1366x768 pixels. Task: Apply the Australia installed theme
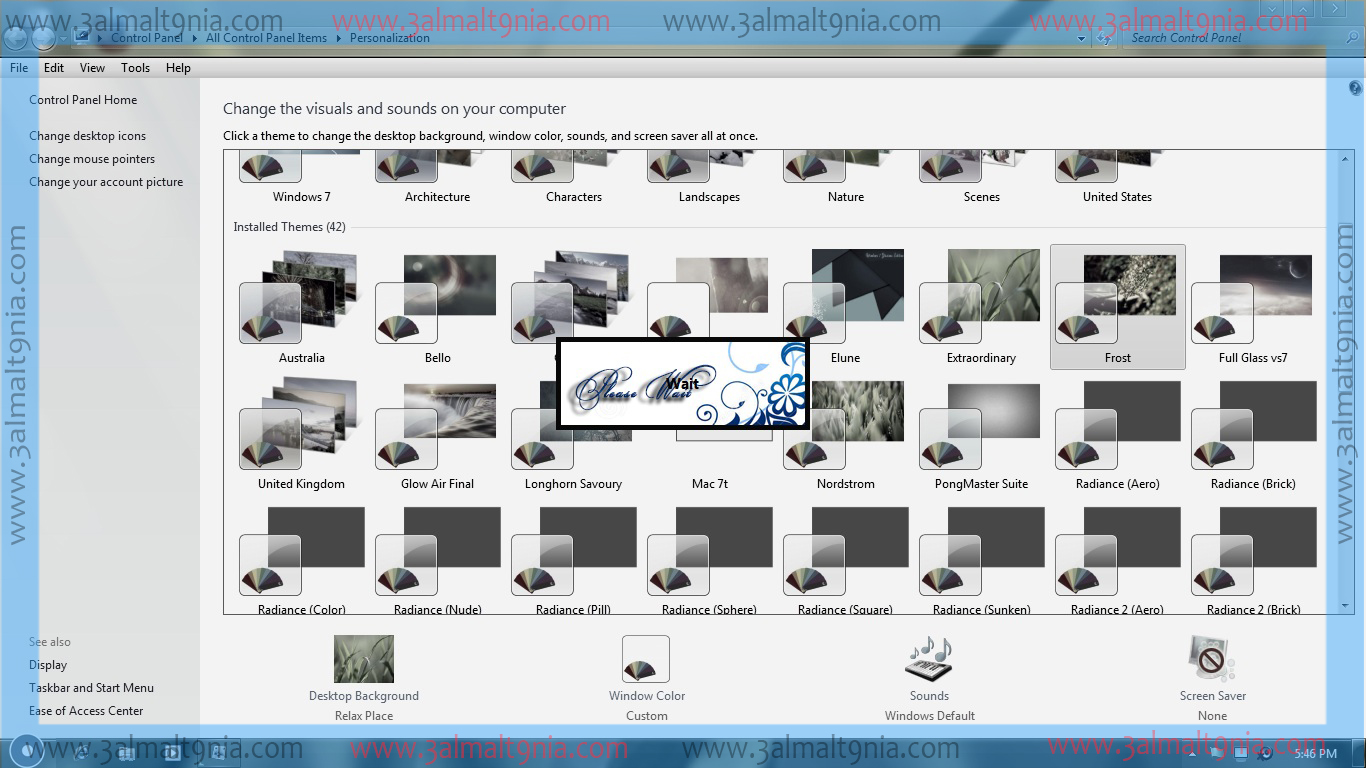point(301,307)
